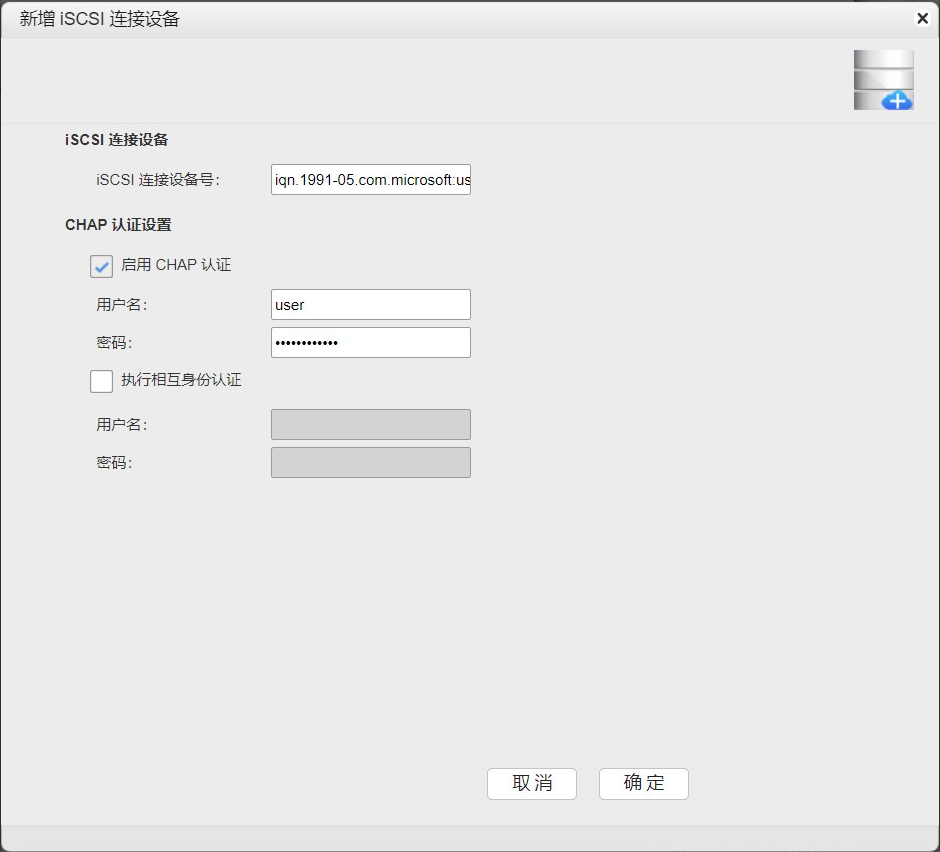Click the disabled mutual authentication 密码 field
Viewport: 940px width, 852px height.
pos(370,463)
